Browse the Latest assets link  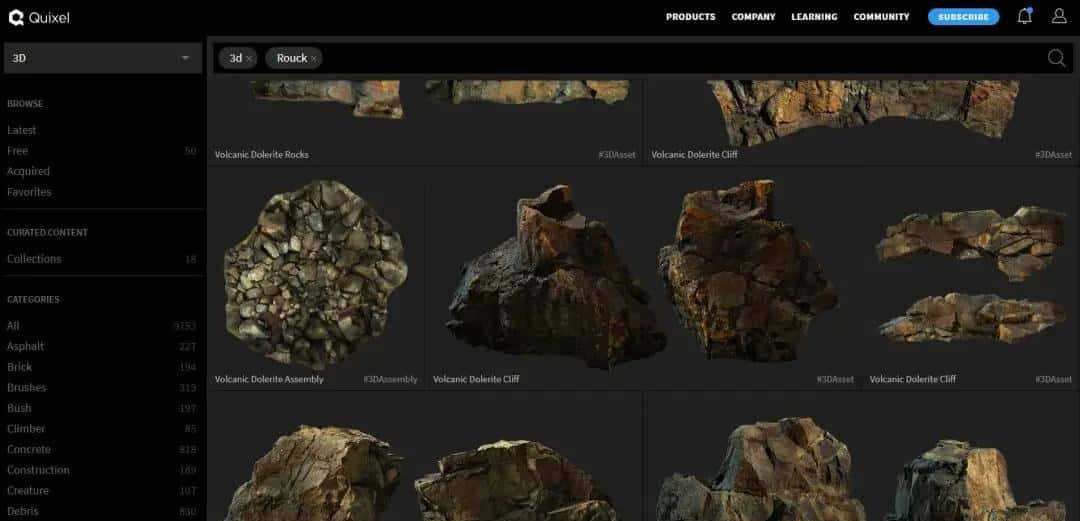[22, 130]
